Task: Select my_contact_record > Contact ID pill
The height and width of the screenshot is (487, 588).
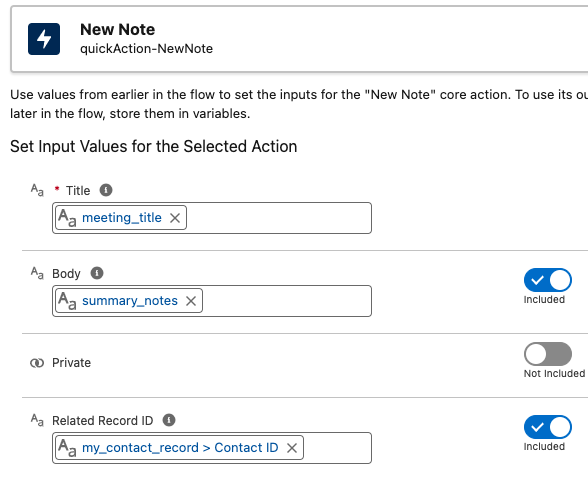Action: (x=180, y=448)
